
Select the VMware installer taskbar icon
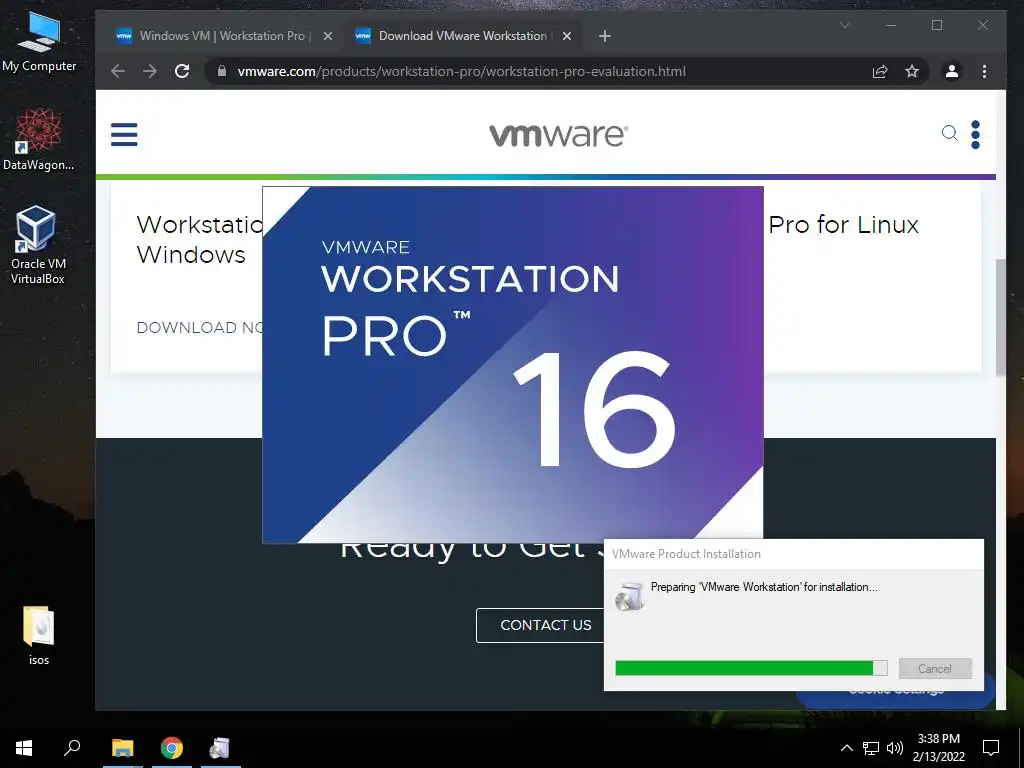tap(221, 748)
